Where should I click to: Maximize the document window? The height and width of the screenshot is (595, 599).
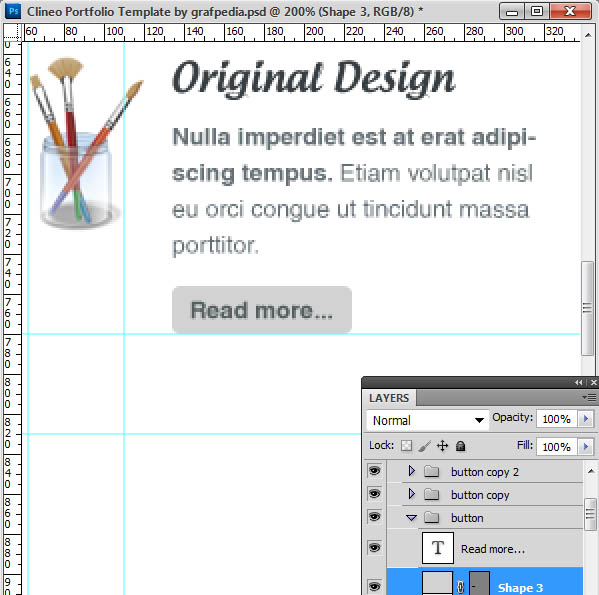[537, 11]
